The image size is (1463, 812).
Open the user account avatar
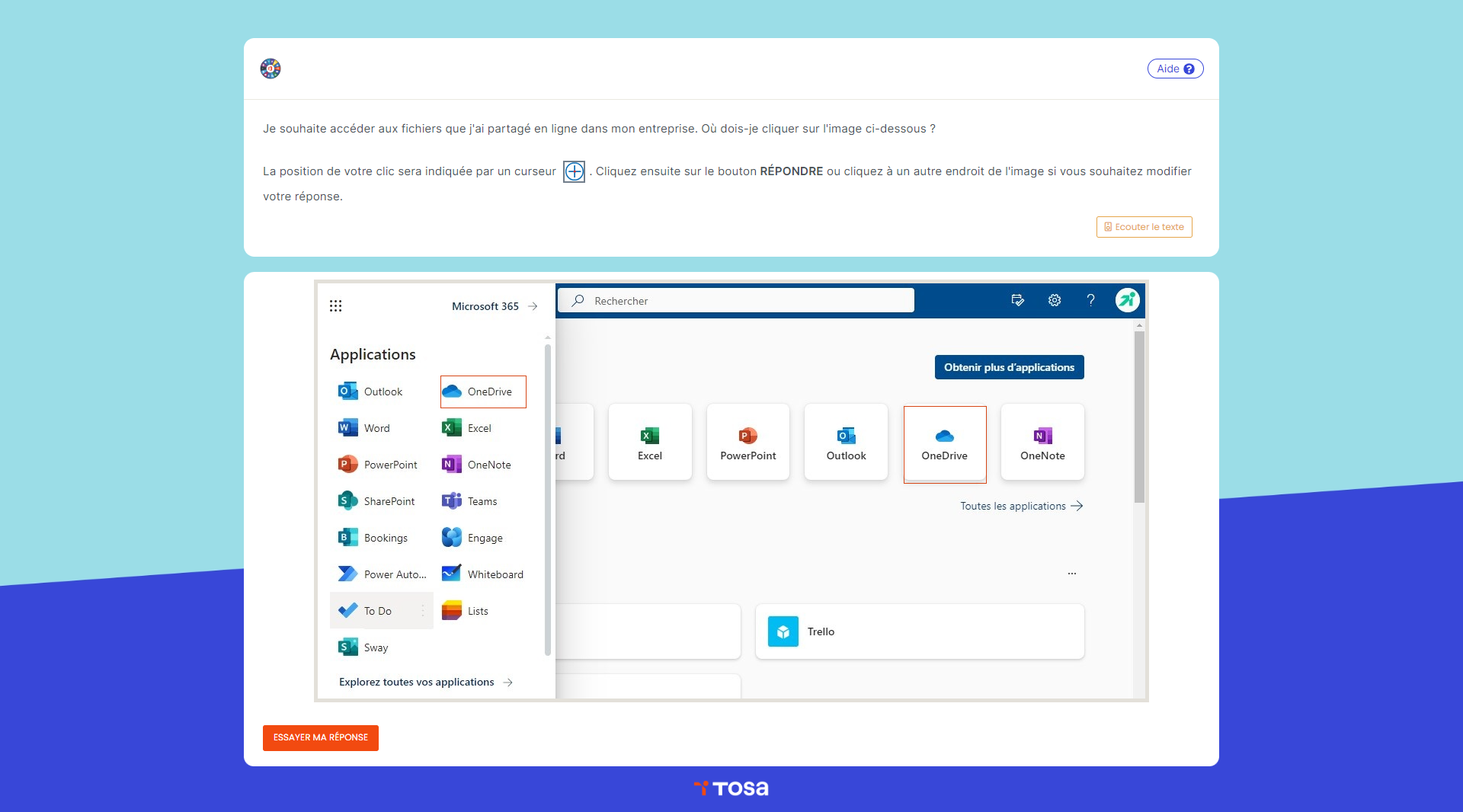[1127, 300]
